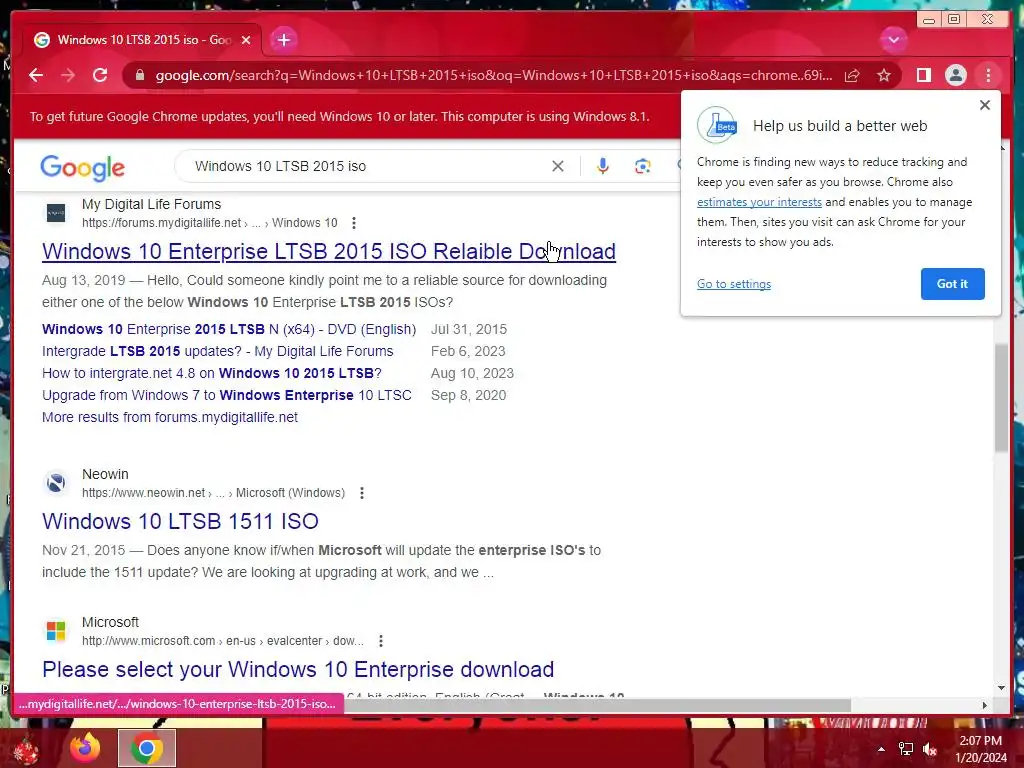Close the Windows 10 LTSB 2015 iso tab
The width and height of the screenshot is (1024, 768).
coord(246,40)
